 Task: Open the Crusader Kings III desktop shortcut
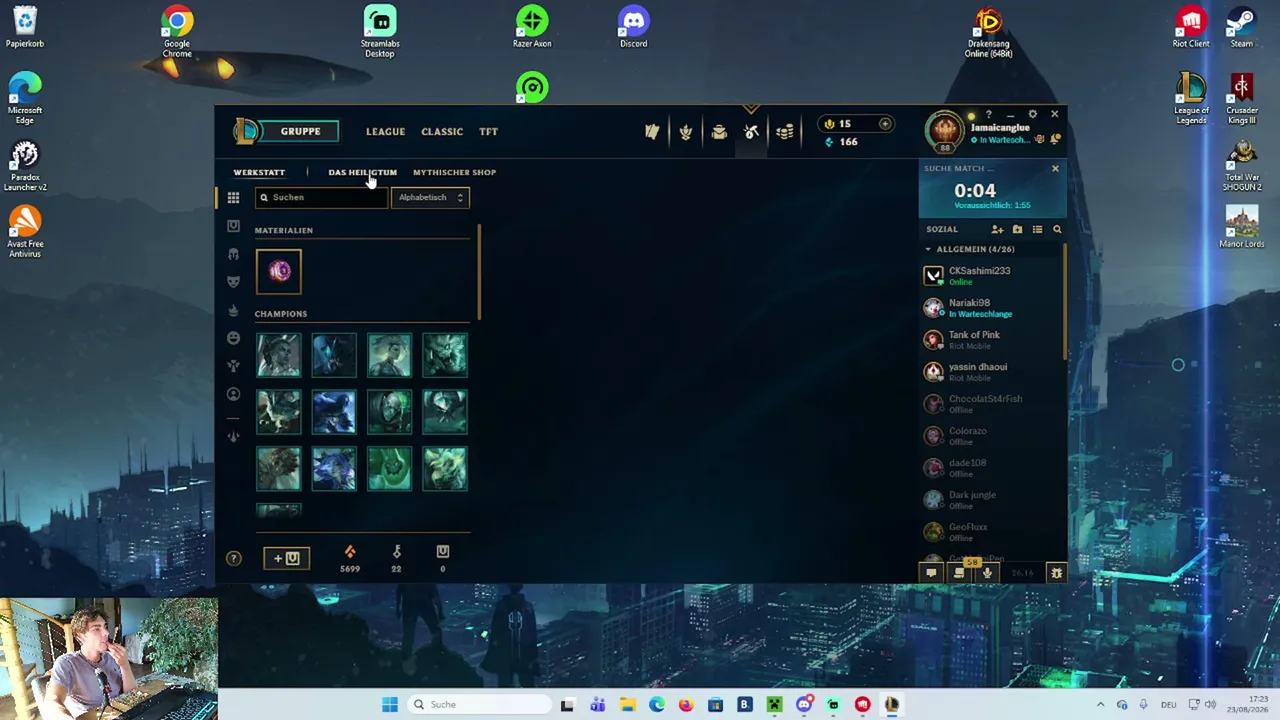pos(1241,99)
